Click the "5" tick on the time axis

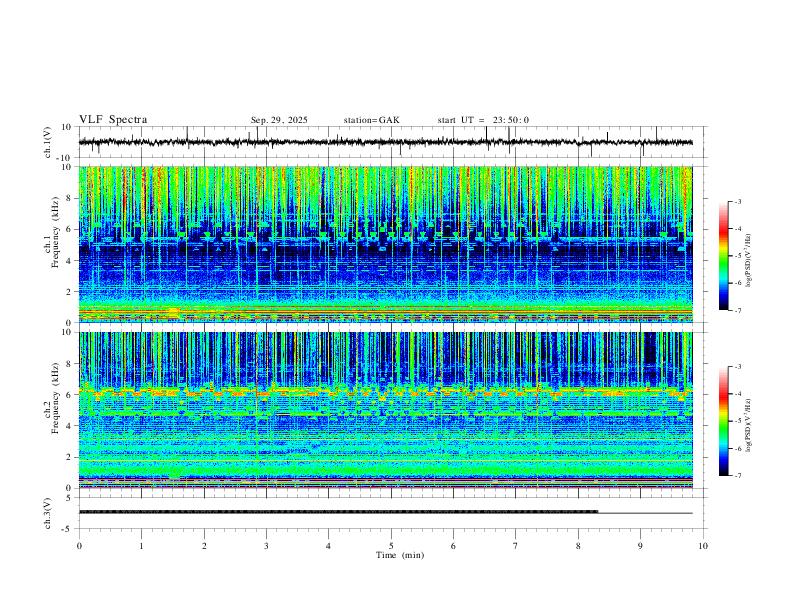[391, 546]
